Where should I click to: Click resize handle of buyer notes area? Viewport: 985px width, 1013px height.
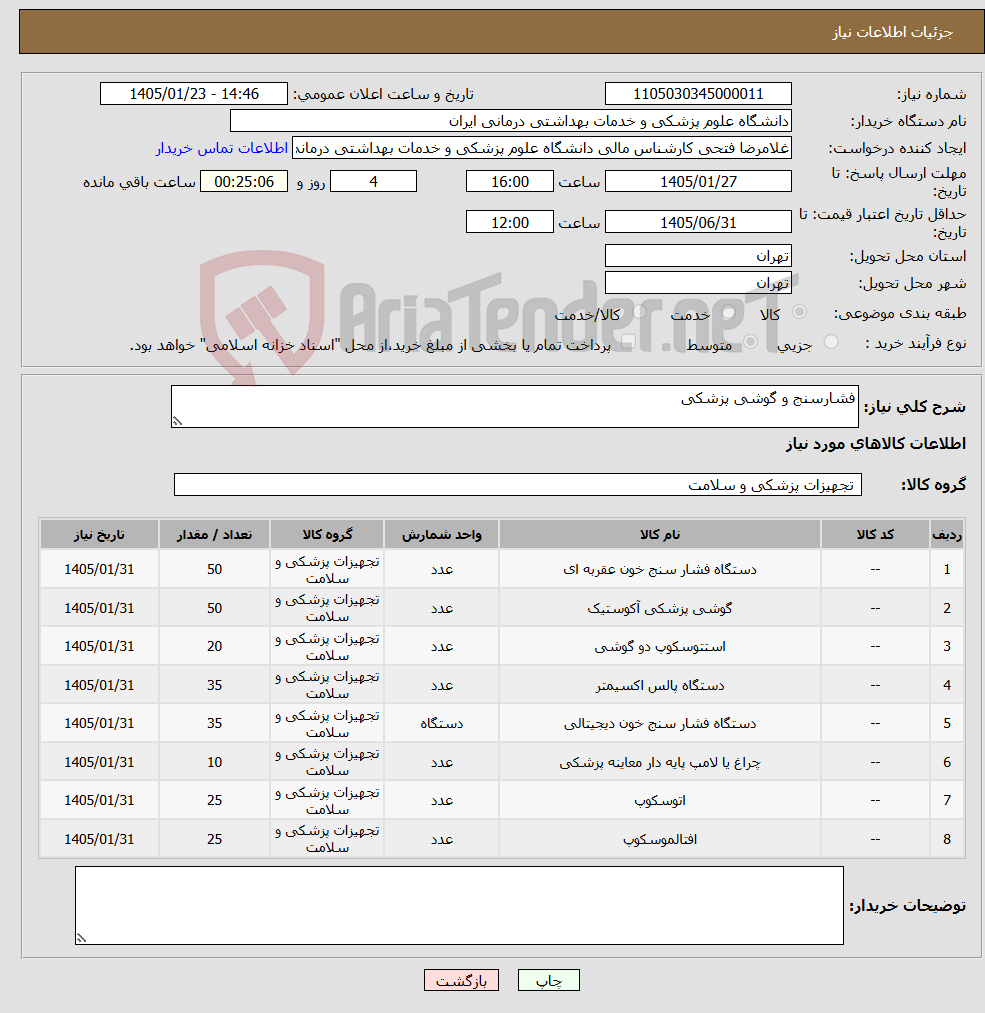pos(81,939)
